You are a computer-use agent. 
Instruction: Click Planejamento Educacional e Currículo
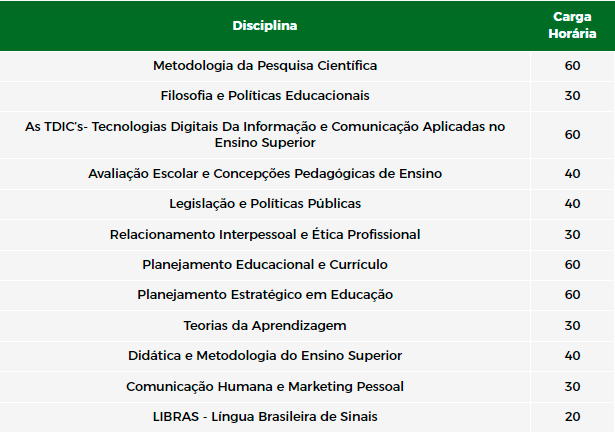265,264
